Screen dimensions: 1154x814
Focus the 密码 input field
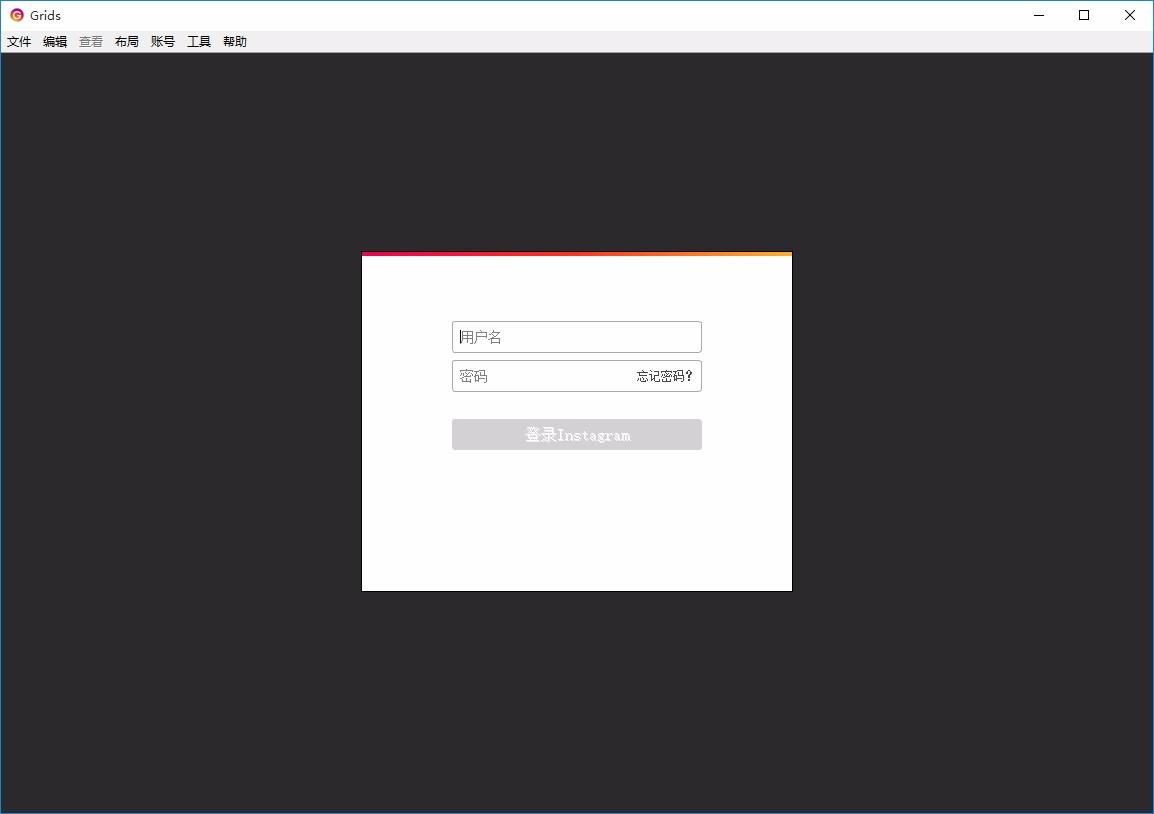coord(541,376)
